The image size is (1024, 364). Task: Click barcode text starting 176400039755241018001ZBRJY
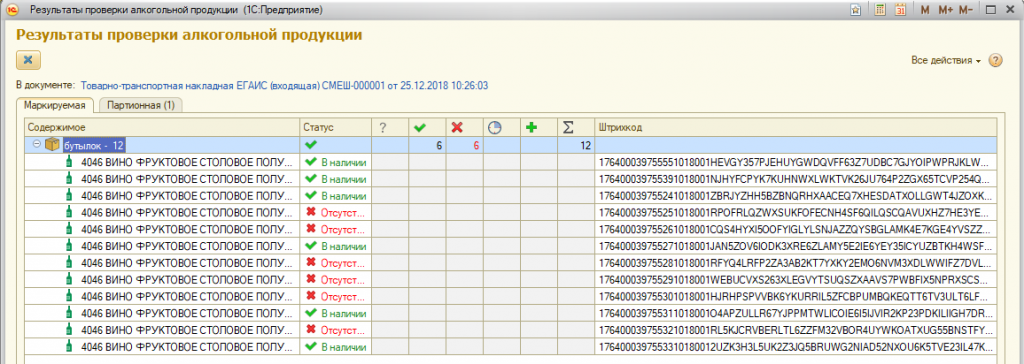click(x=795, y=195)
